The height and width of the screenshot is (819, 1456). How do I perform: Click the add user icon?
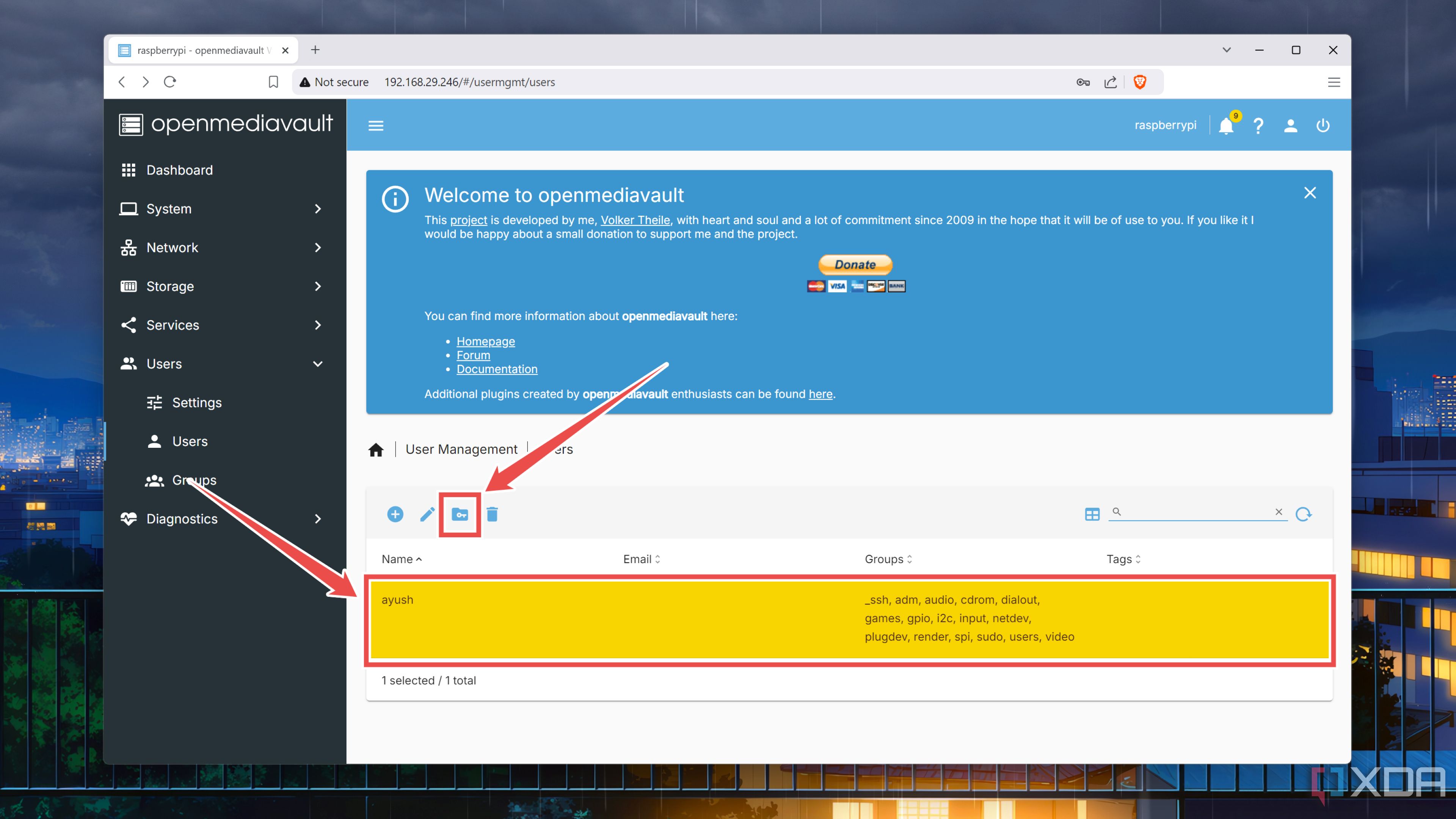pos(394,515)
